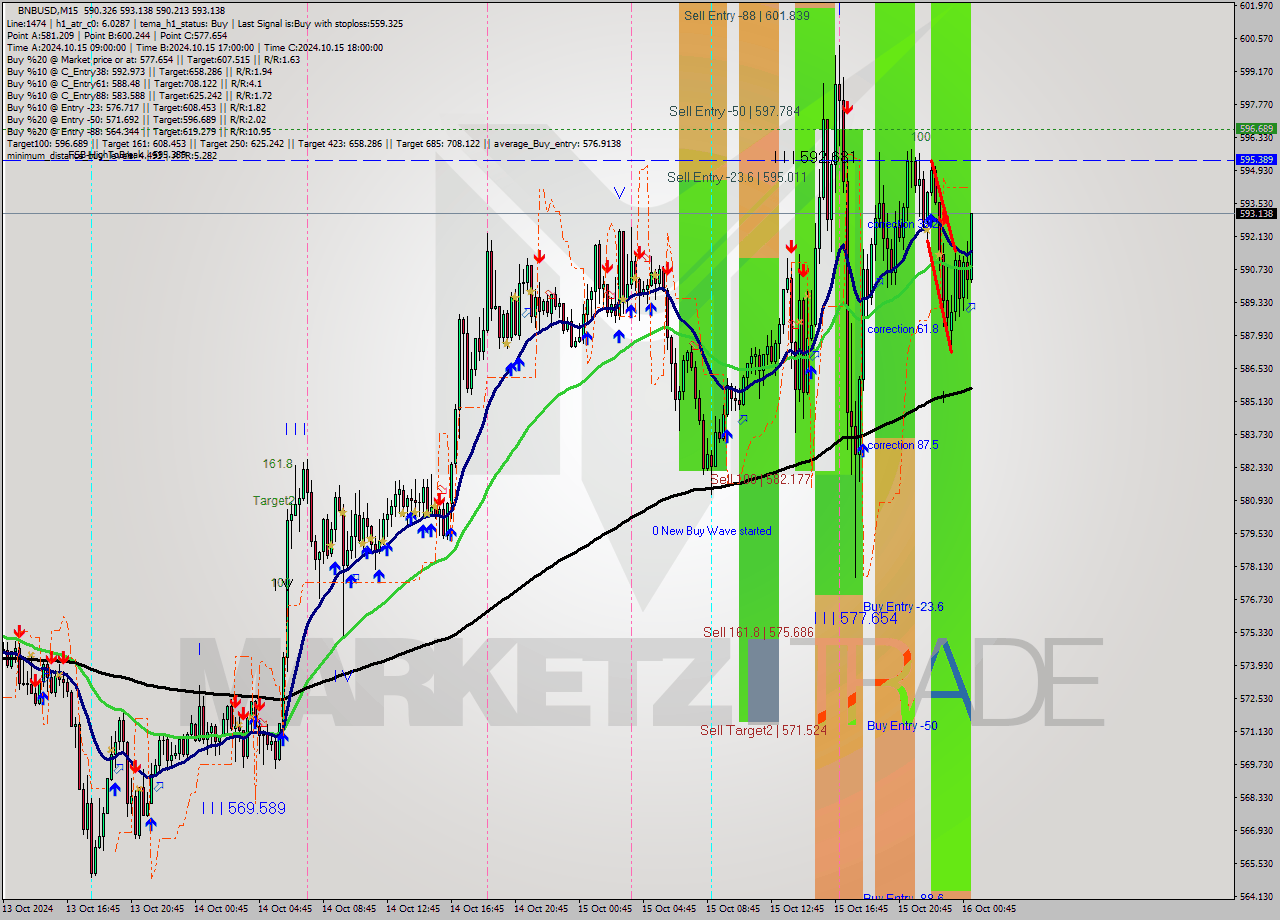This screenshot has width=1280, height=920.
Task: Select the '15 Oct 16:45' time label
Action: tap(861, 909)
